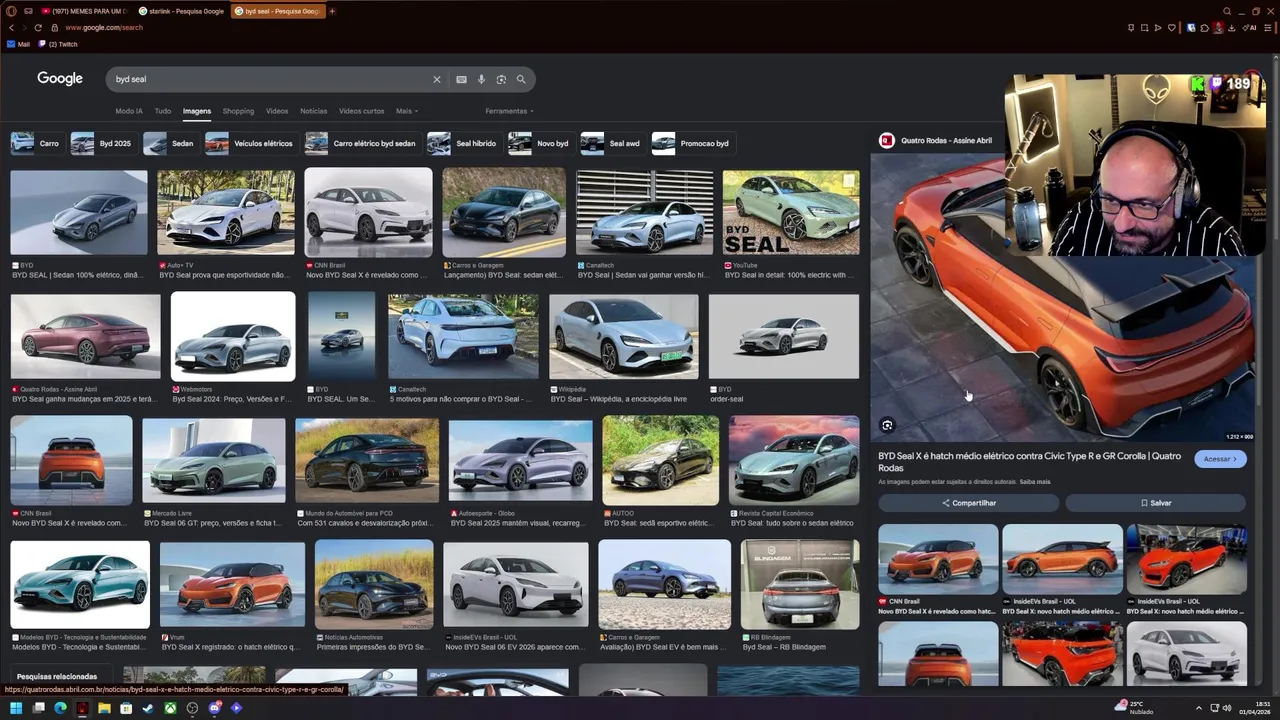The image size is (1280, 720).
Task: Open the Opera menu logo icon
Action: click(10, 11)
